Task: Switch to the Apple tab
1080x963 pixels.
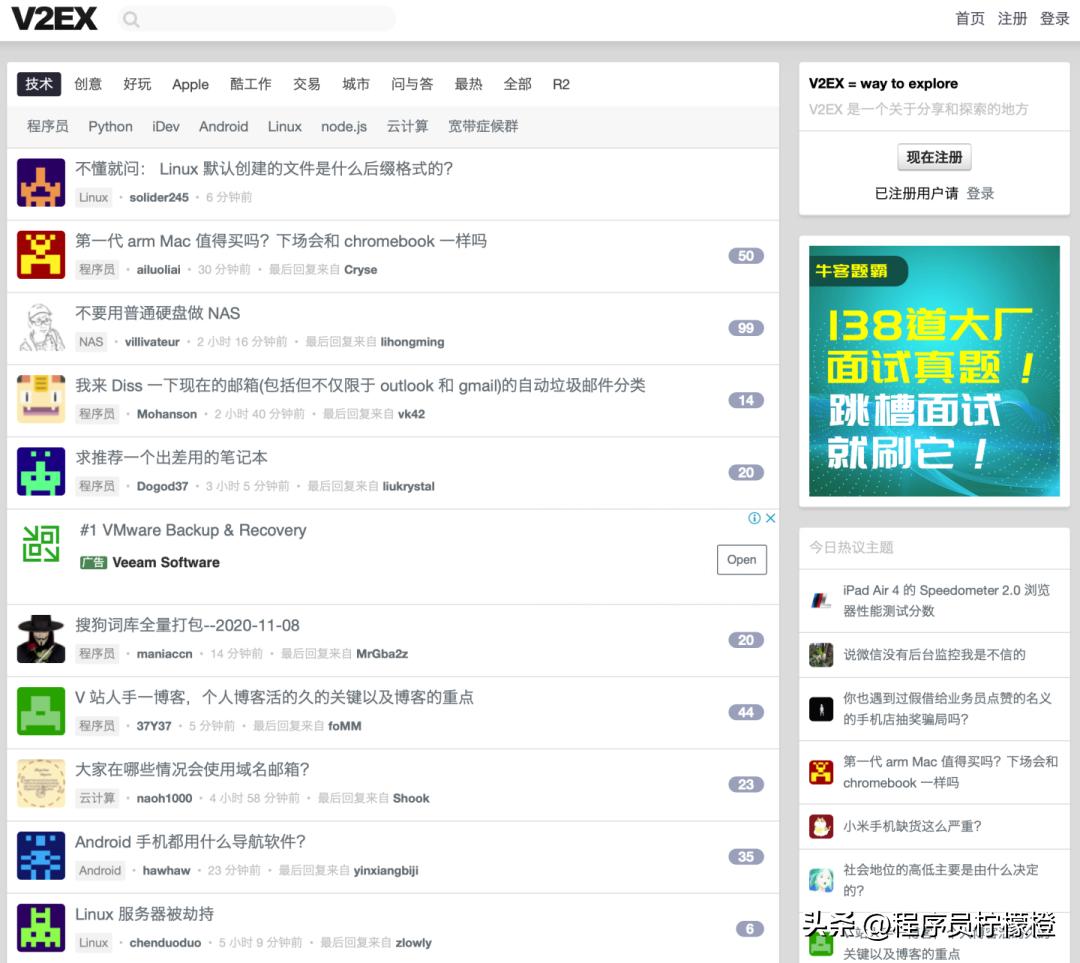Action: coord(189,84)
